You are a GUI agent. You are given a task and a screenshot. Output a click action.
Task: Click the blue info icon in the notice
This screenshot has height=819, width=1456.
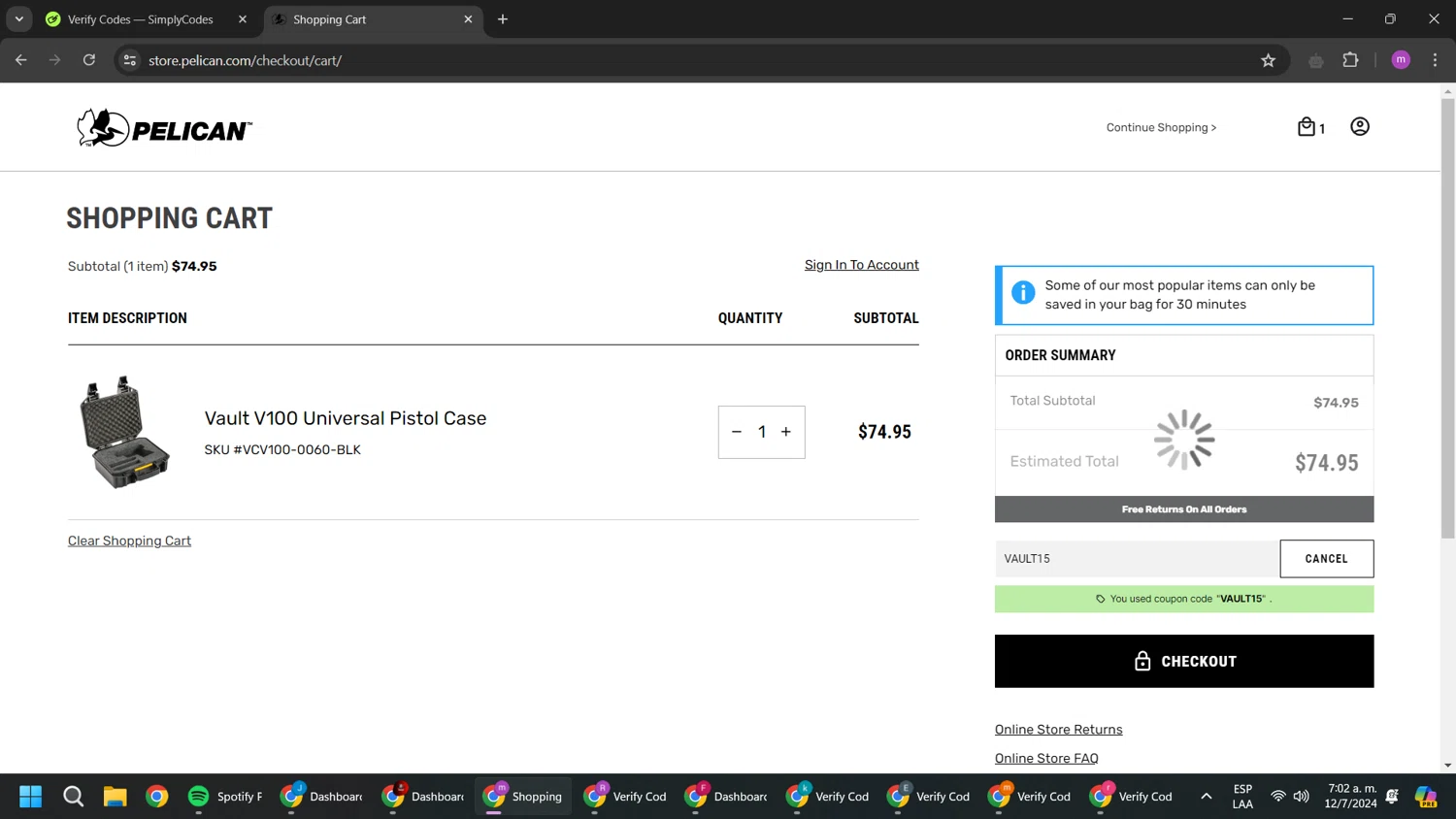pos(1023,292)
